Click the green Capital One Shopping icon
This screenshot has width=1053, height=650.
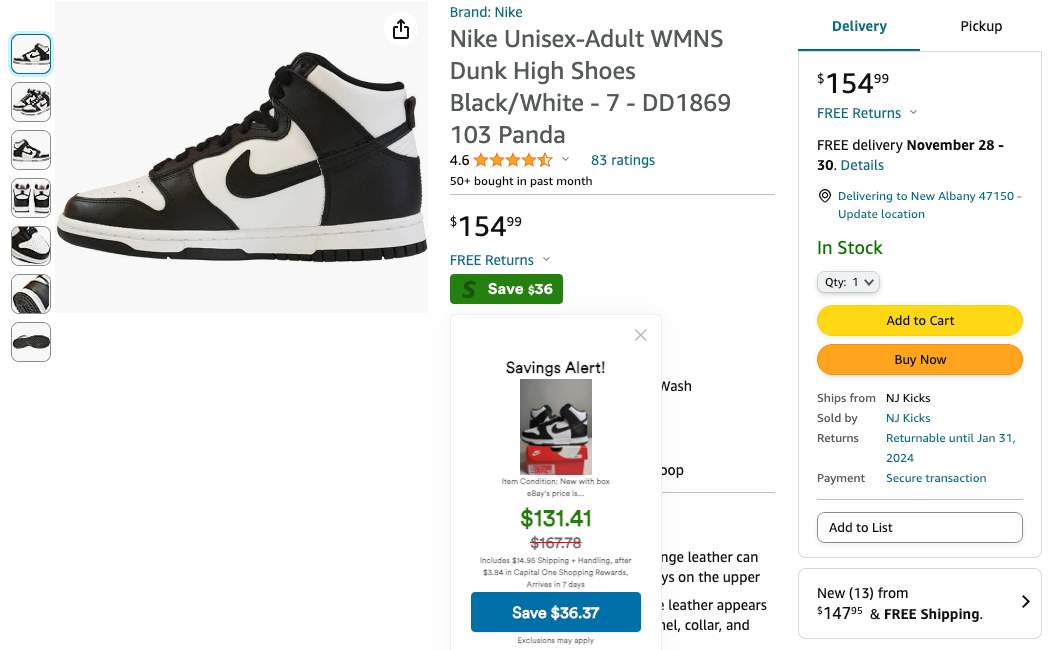pos(469,290)
